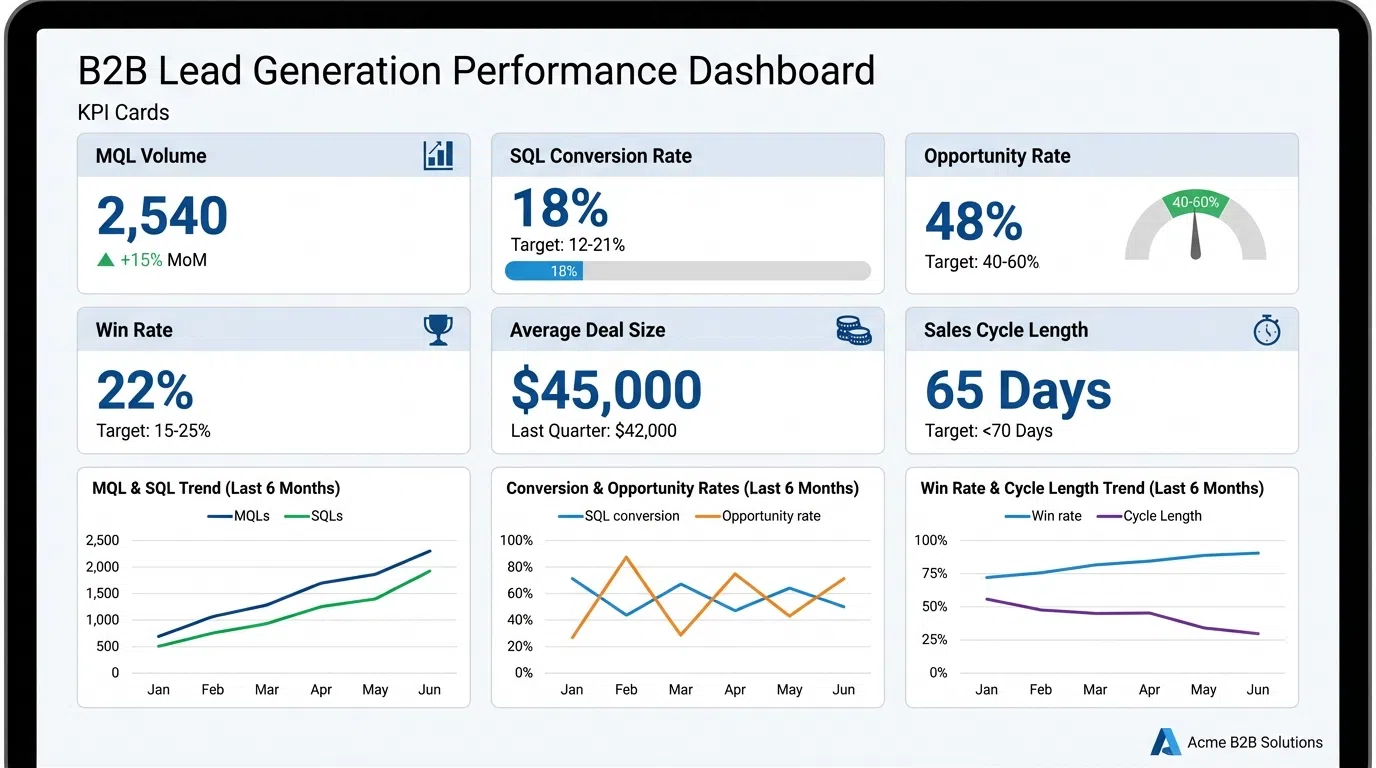Toggle the MQLs series in the trend legend
Screen dimensions: 1376x768
coord(238,515)
